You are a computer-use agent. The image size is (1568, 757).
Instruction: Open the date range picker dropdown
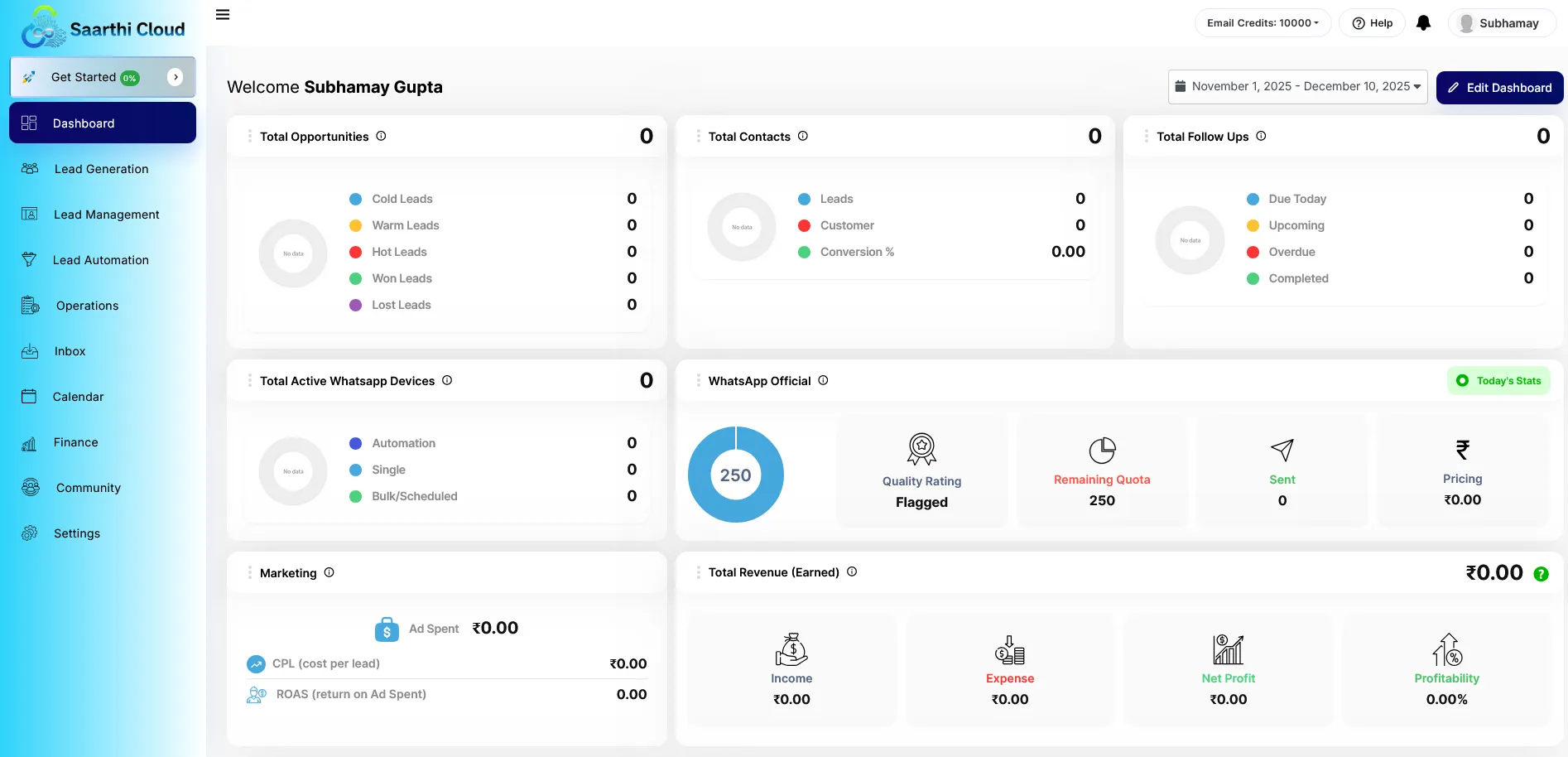pyautogui.click(x=1297, y=87)
